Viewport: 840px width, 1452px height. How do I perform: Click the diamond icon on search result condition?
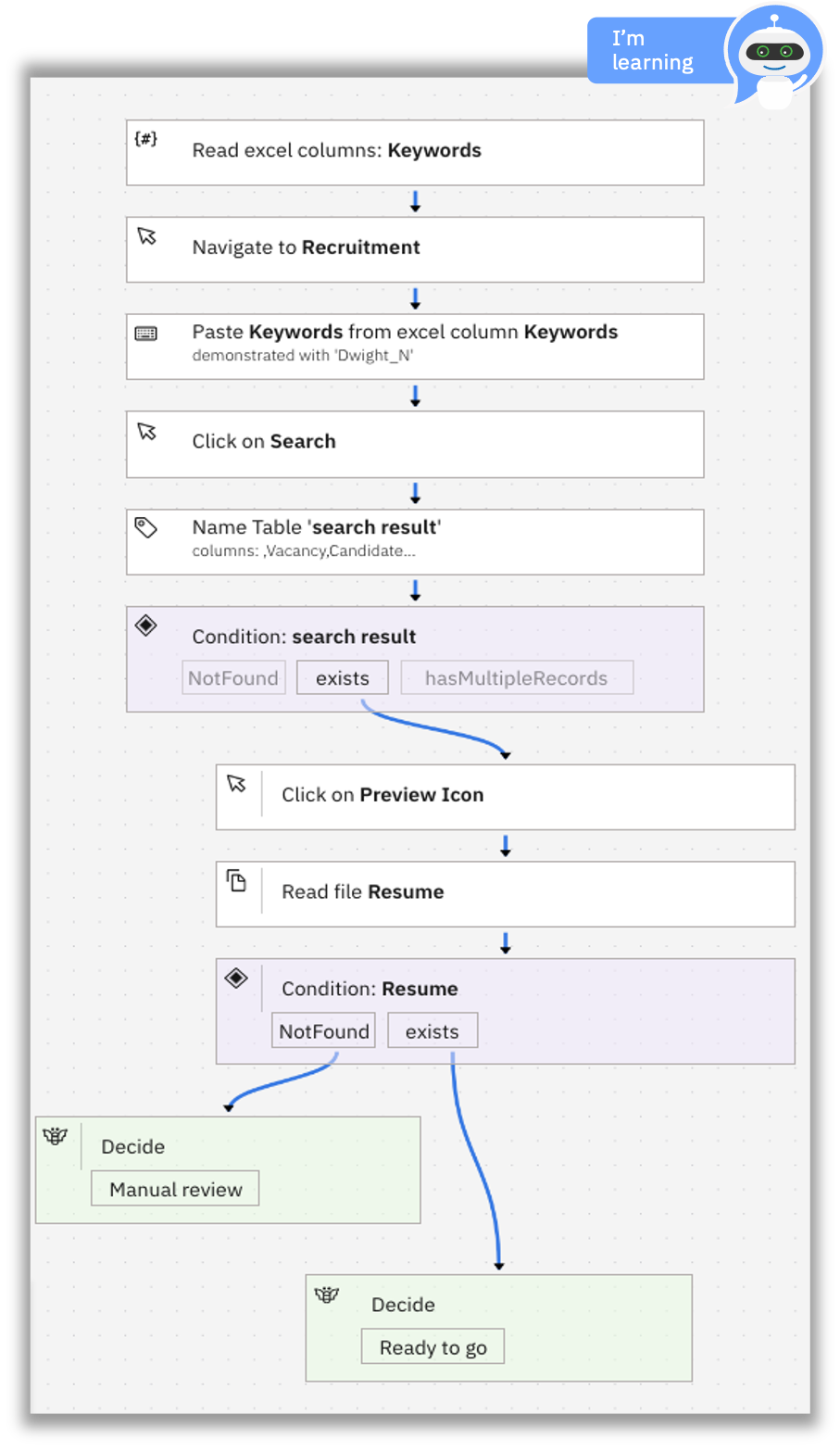point(146,625)
